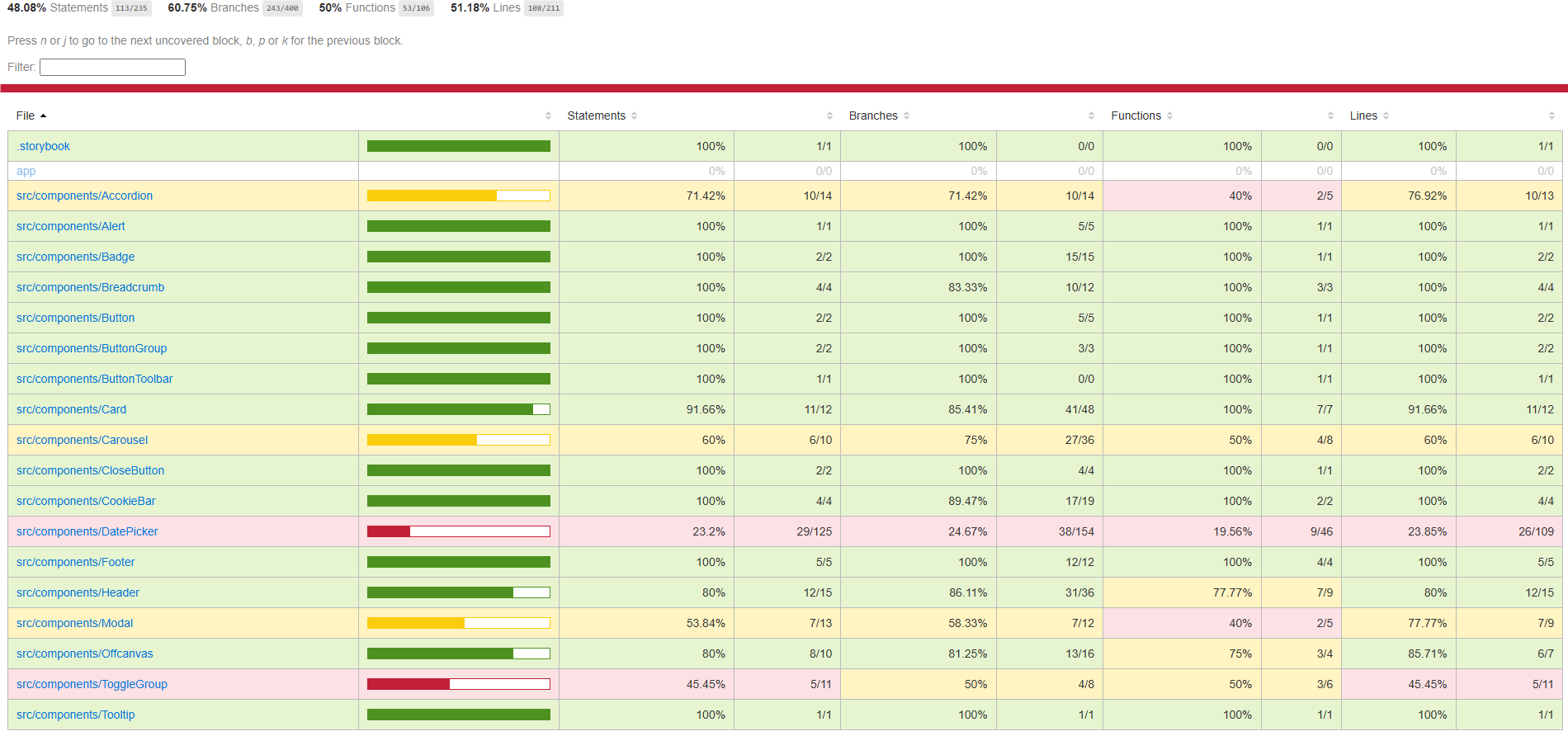Sort using the arrow above the coverage bar column
The image size is (1568, 755).
[x=548, y=116]
